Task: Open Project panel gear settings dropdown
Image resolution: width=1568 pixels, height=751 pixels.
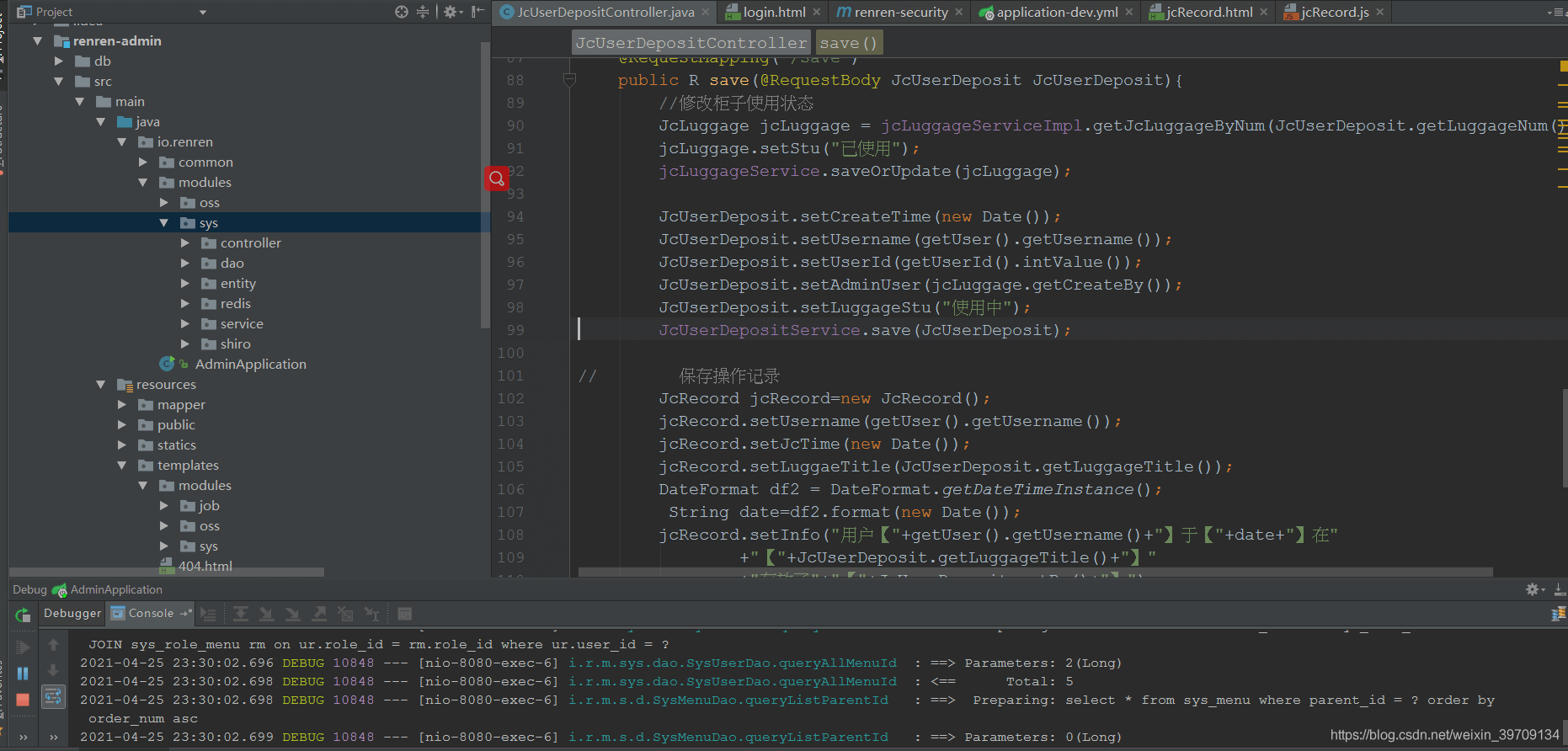Action: (453, 12)
